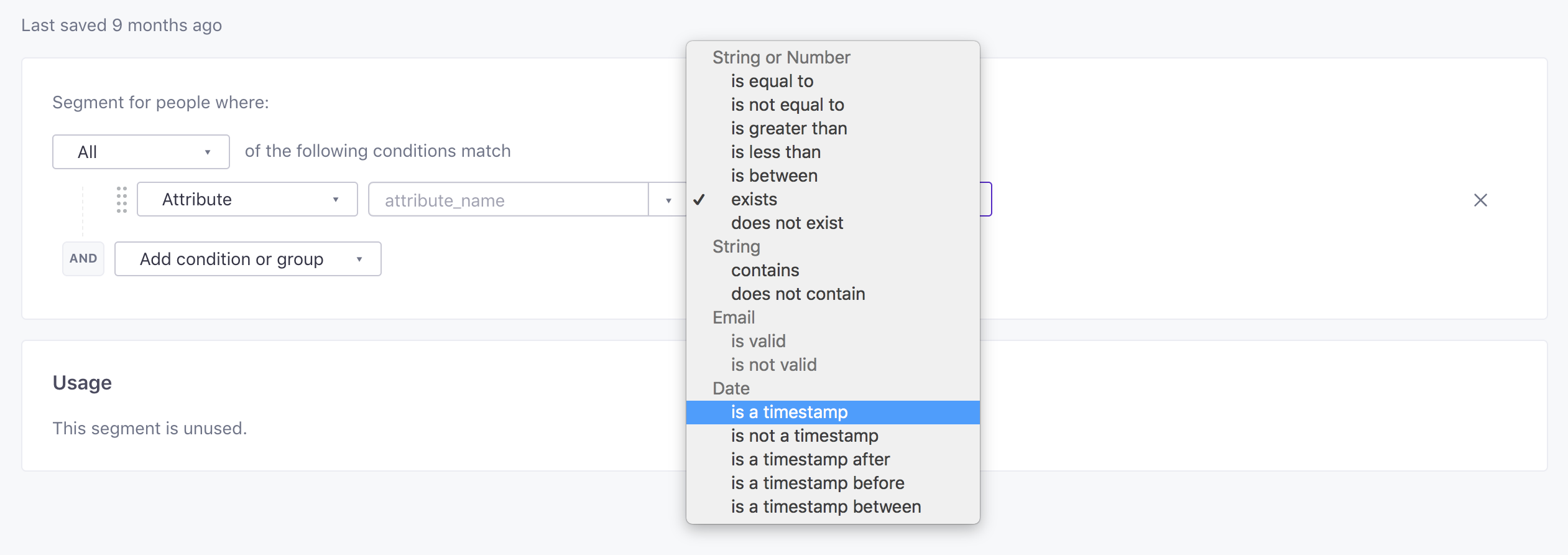Choose is not valid under Email
The image size is (1568, 555).
tap(774, 364)
